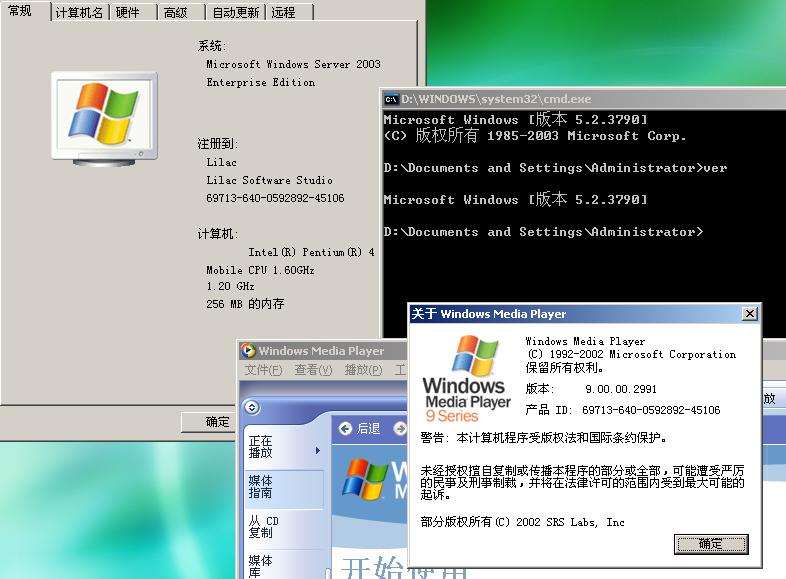The width and height of the screenshot is (786, 579).
Task: Open the 文件(F) menu in Media Player
Action: coord(263,370)
